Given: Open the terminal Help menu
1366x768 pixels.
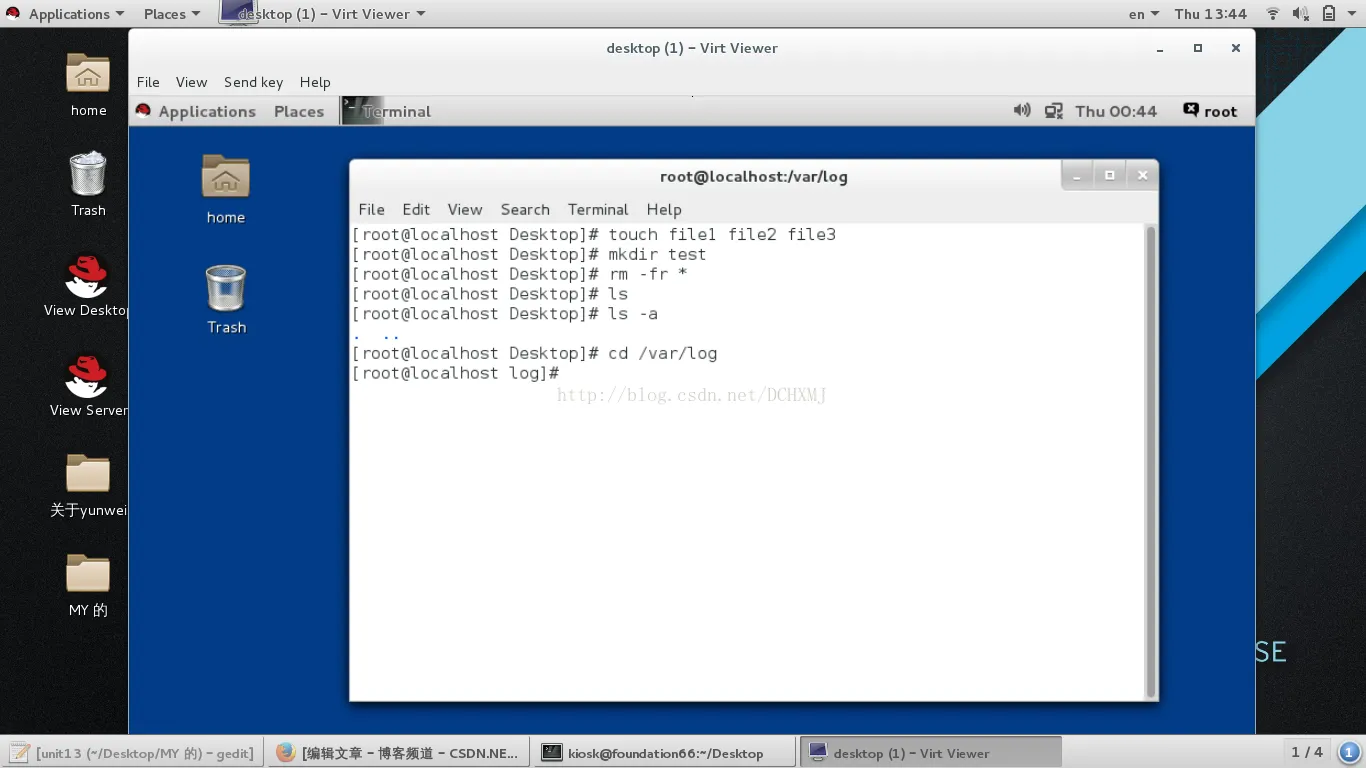Looking at the screenshot, I should (x=664, y=209).
